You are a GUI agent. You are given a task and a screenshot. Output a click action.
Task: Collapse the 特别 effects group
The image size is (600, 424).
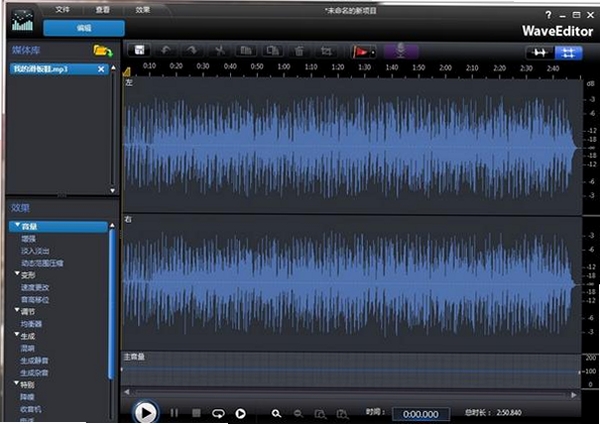tap(17, 383)
